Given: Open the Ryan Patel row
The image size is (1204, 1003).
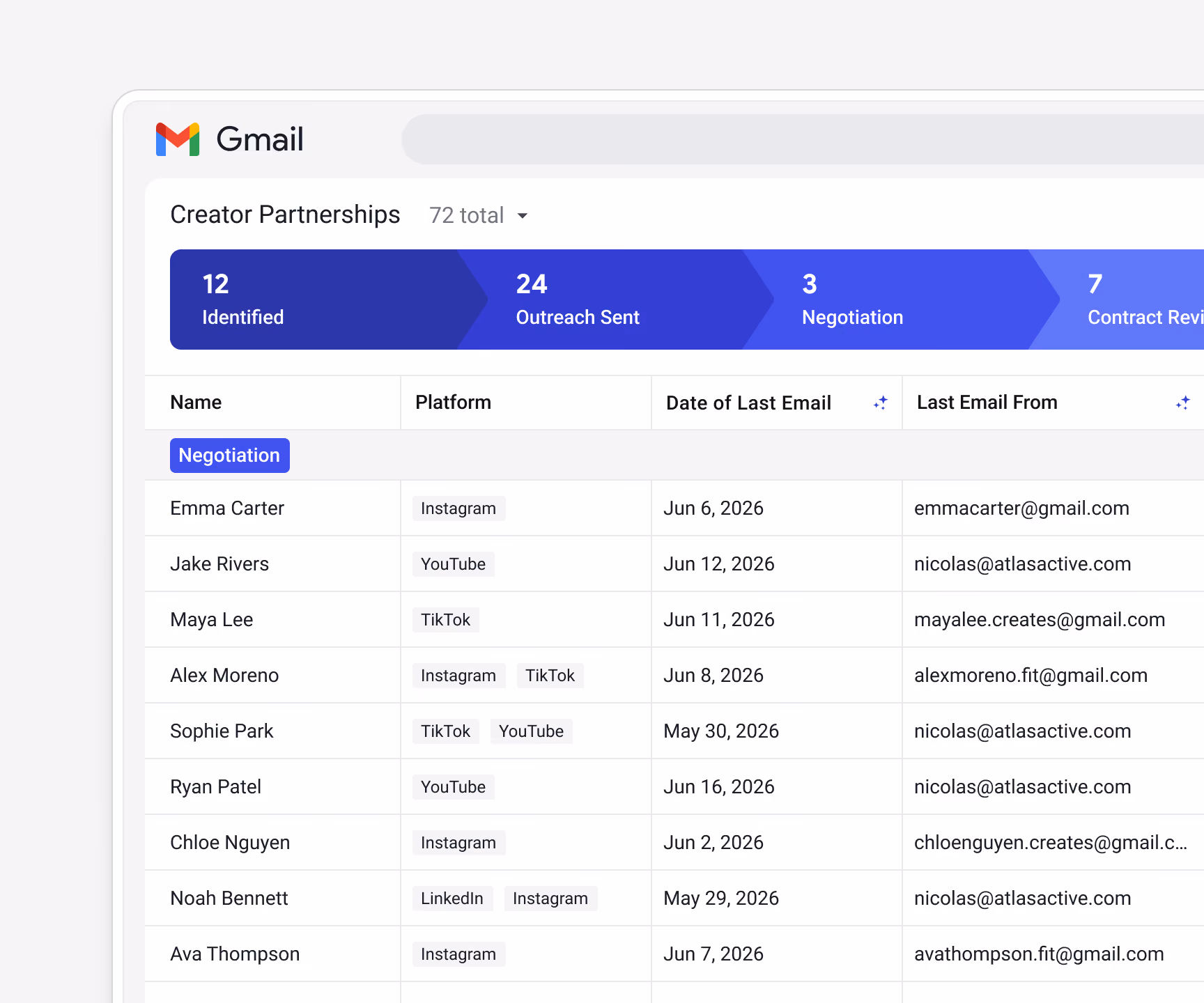Looking at the screenshot, I should coord(674,787).
